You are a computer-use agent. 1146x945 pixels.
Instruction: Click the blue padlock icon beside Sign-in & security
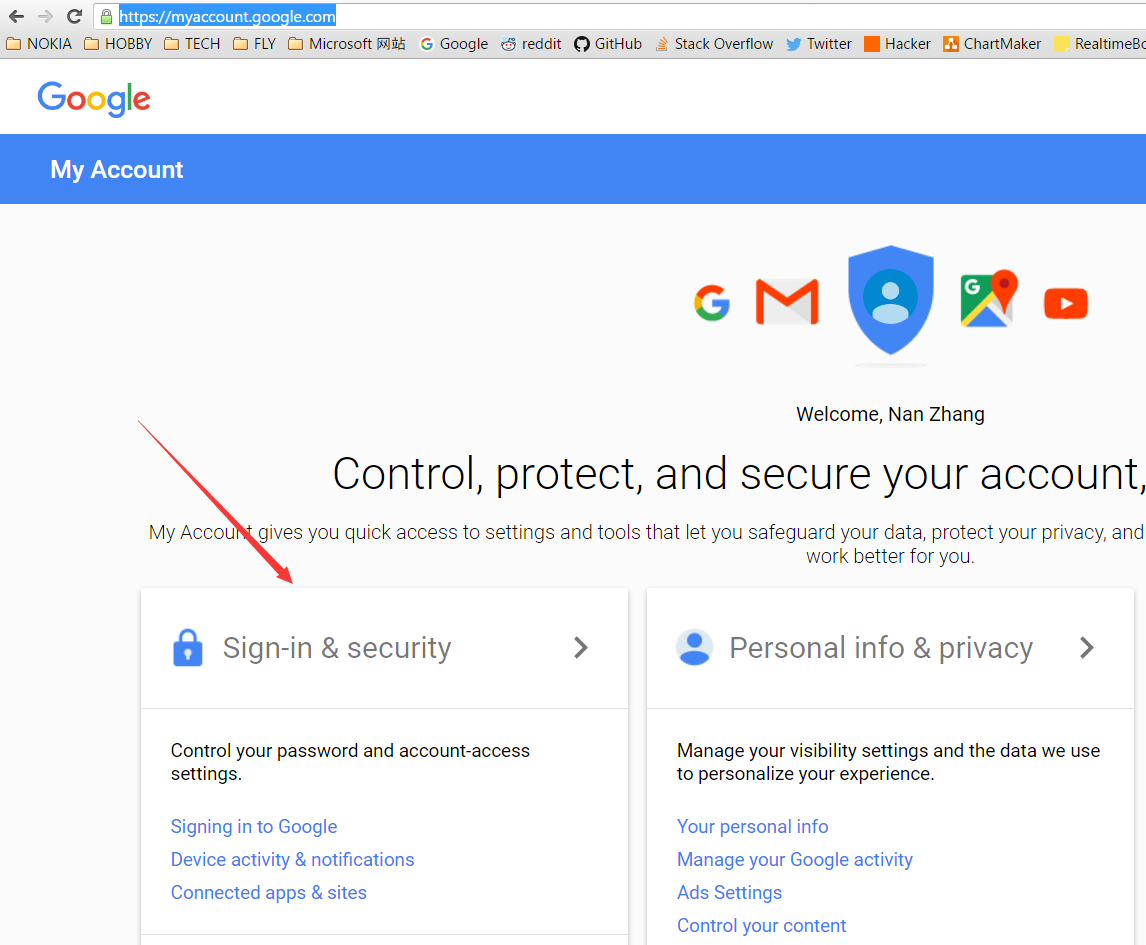188,648
